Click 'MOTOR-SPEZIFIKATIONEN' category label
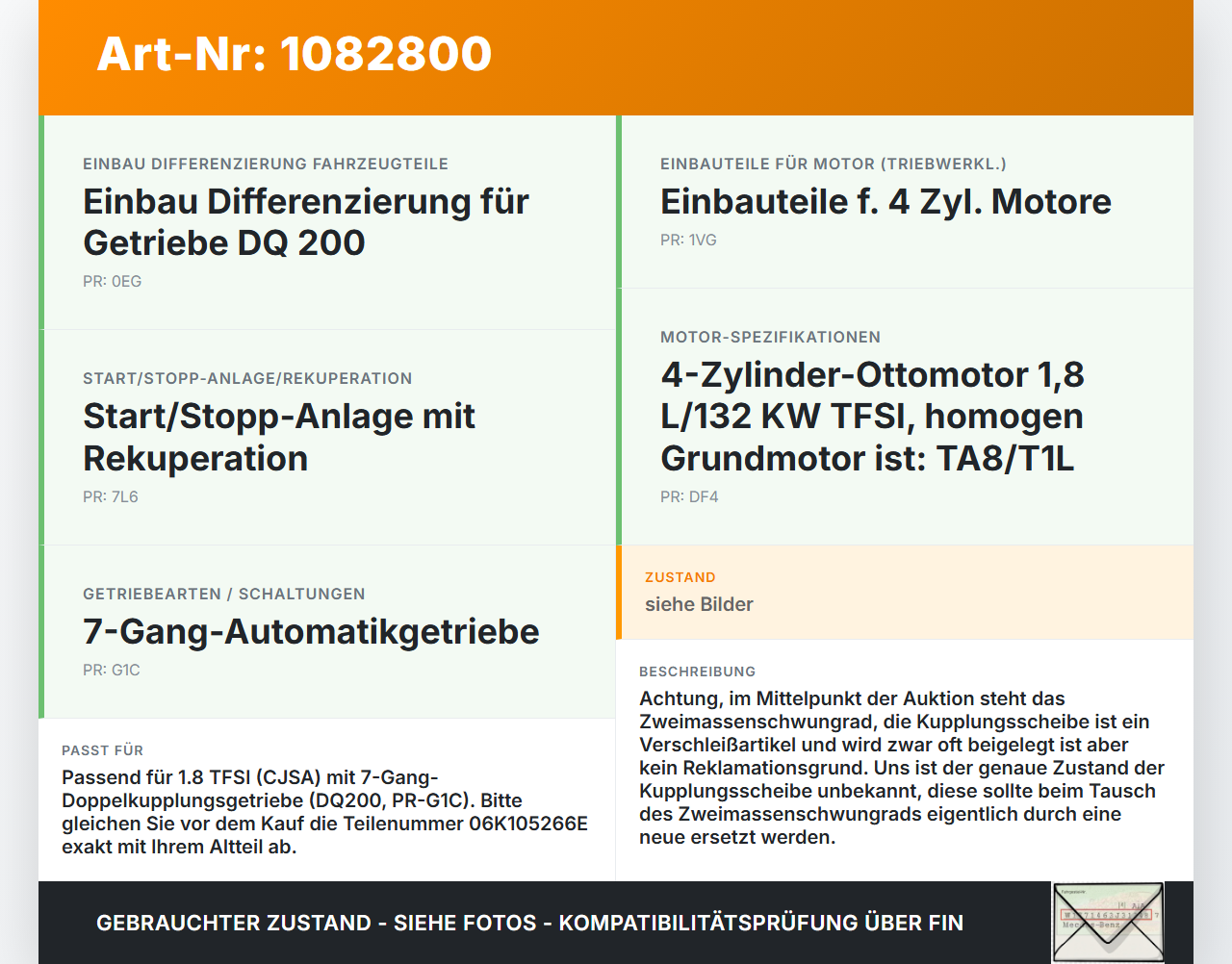The height and width of the screenshot is (964, 1232). click(x=770, y=338)
